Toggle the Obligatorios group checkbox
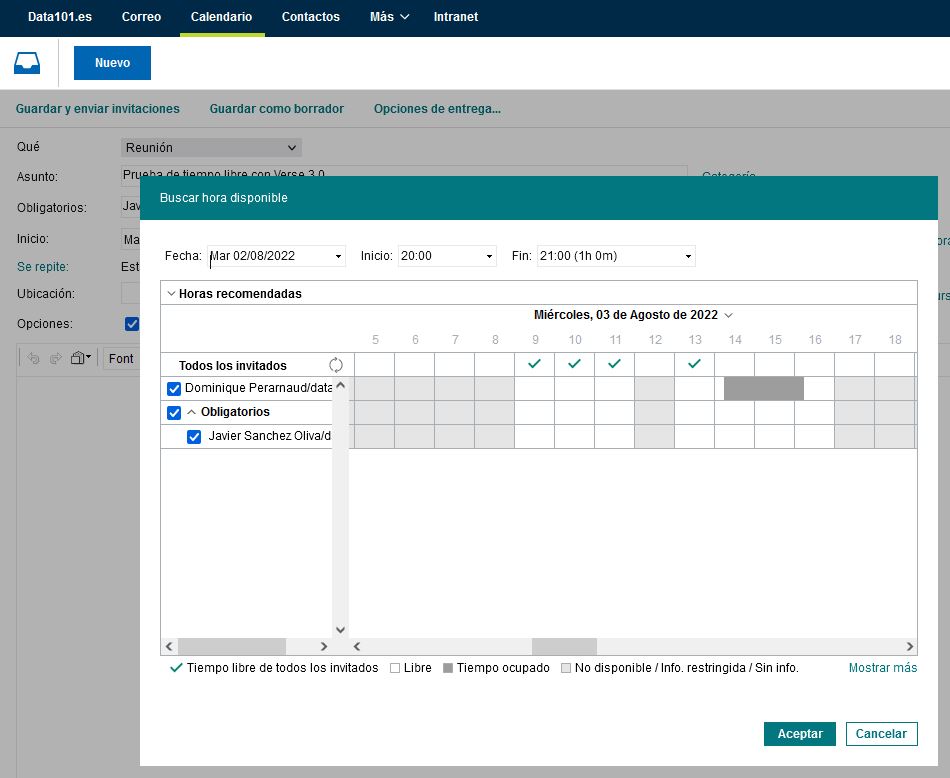This screenshot has height=778, width=950. point(174,413)
